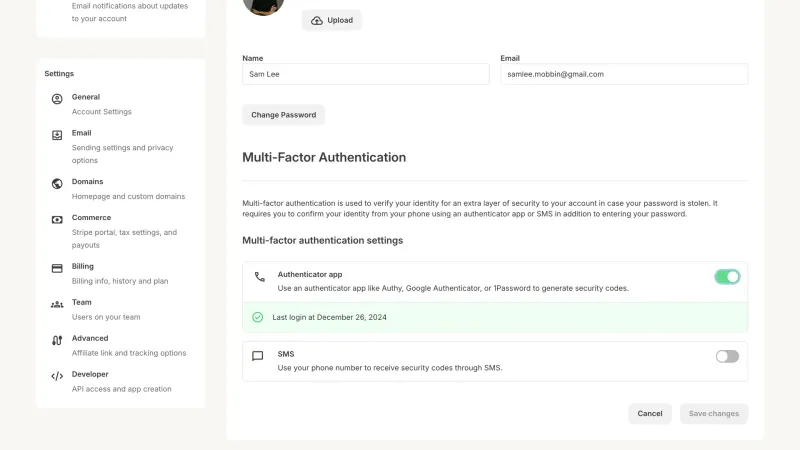Click the Email inbox icon in sidebar
Viewport: 800px width, 450px height.
pyautogui.click(x=57, y=135)
